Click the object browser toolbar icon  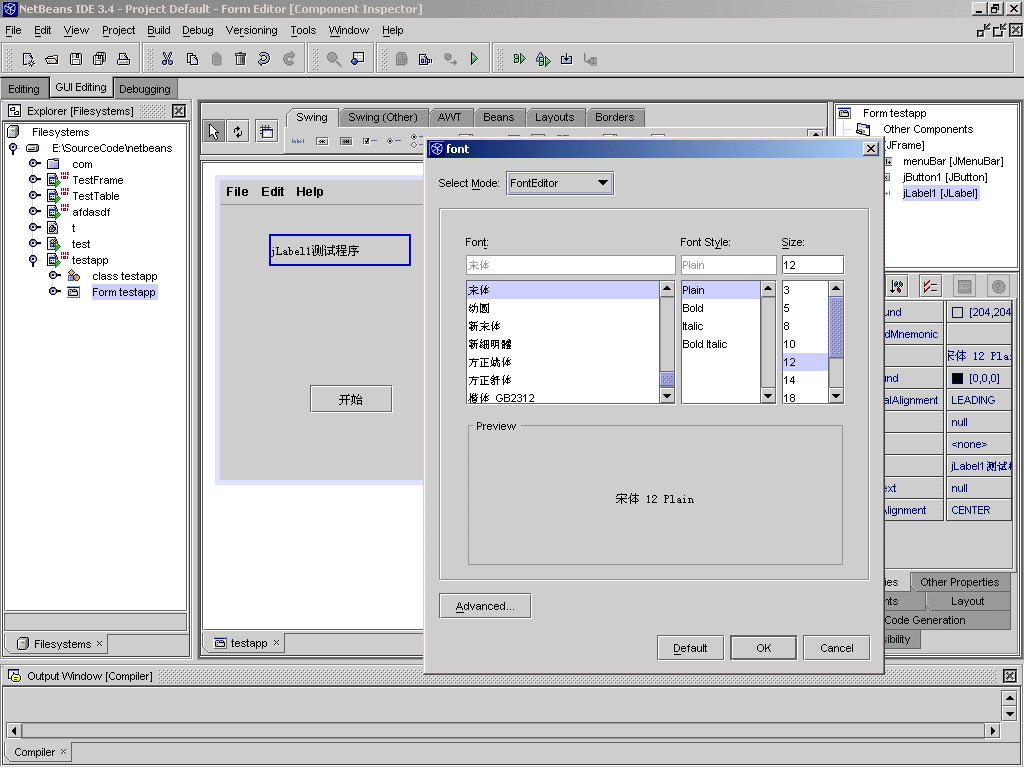358,59
